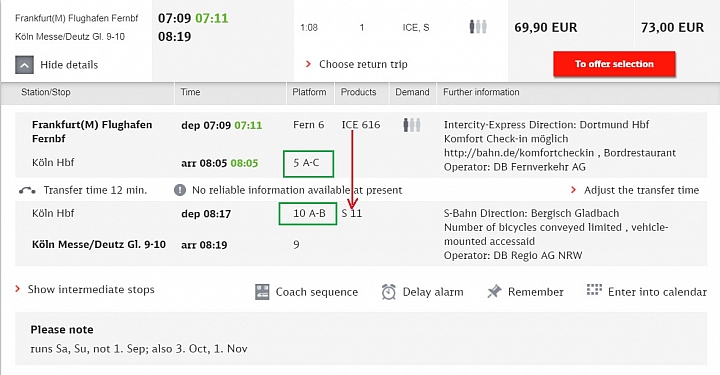Set a Delay alarm via the clock icon

point(388,292)
